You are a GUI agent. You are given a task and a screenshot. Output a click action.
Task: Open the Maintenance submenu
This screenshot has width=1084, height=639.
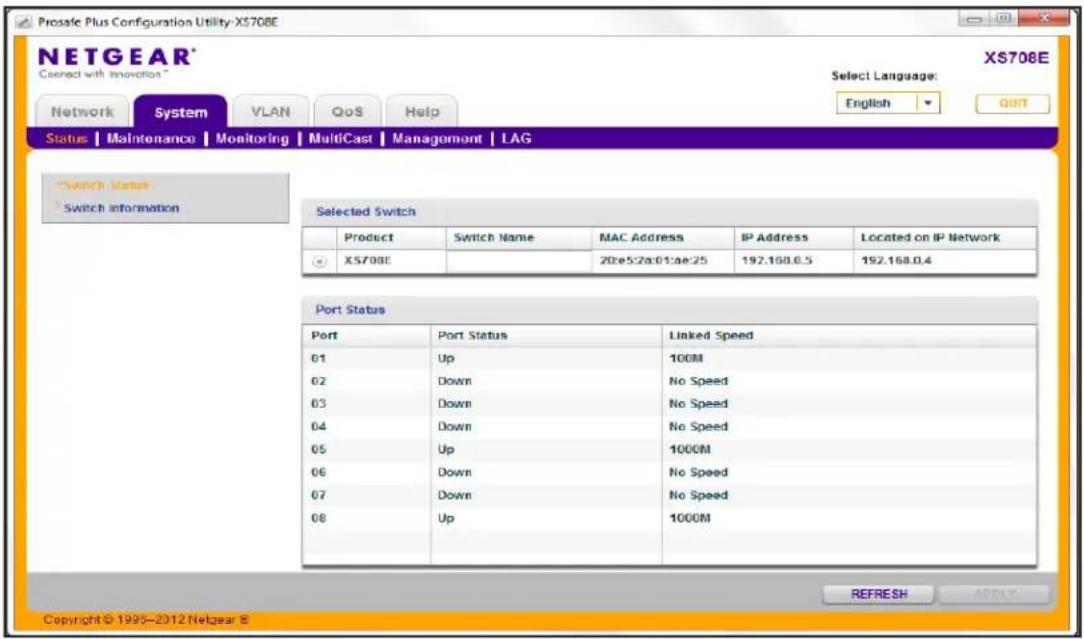click(151, 138)
